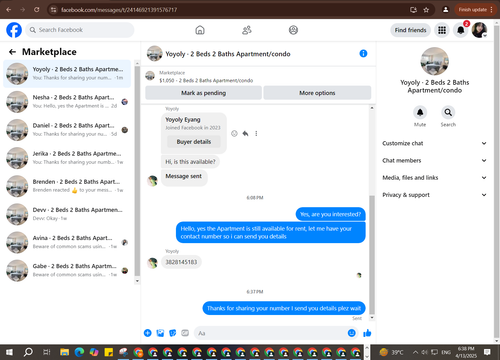500x360 pixels.
Task: Choose a GIF icon in composer
Action: [185, 333]
